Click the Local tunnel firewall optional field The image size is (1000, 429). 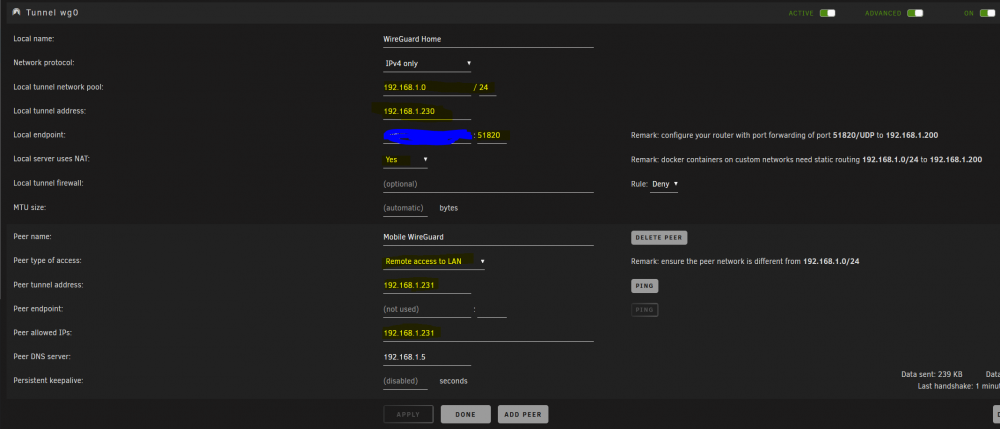pyautogui.click(x=488, y=184)
